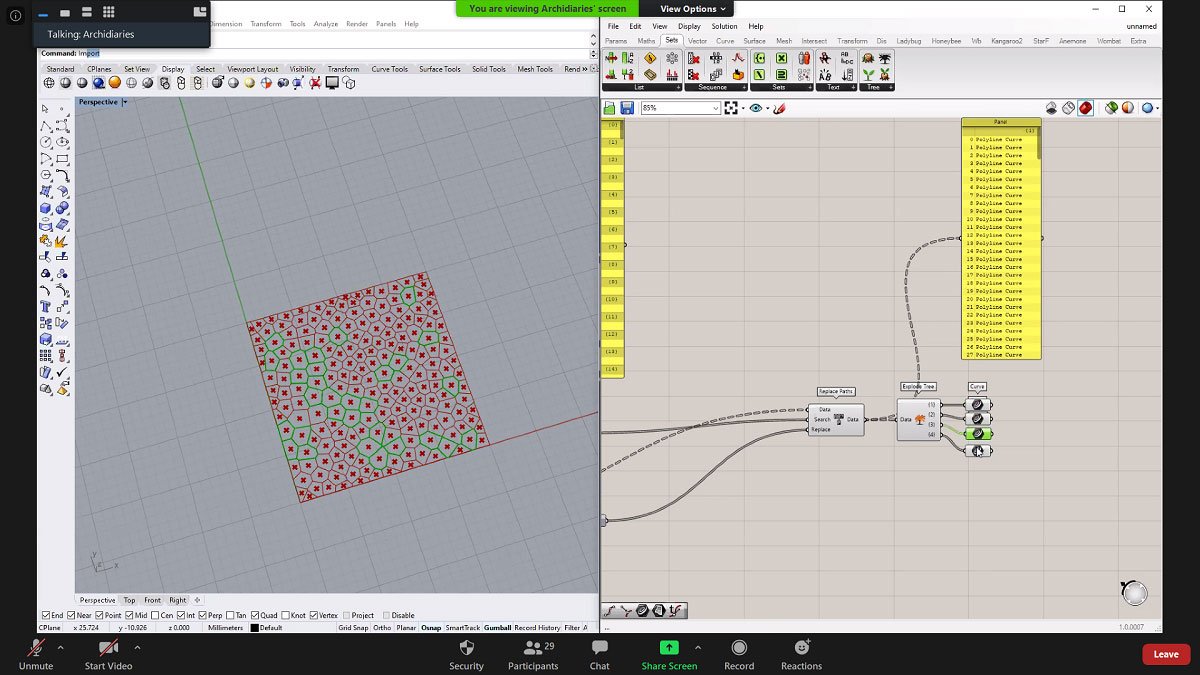Click the palm tree icon in the Tree panel
The height and width of the screenshot is (675, 1200).
885,60
